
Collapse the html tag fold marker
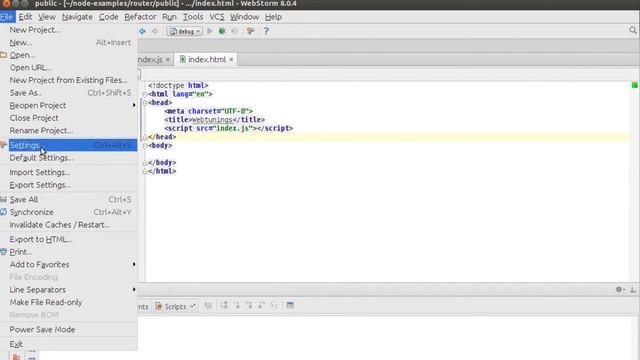pyautogui.click(x=145, y=94)
